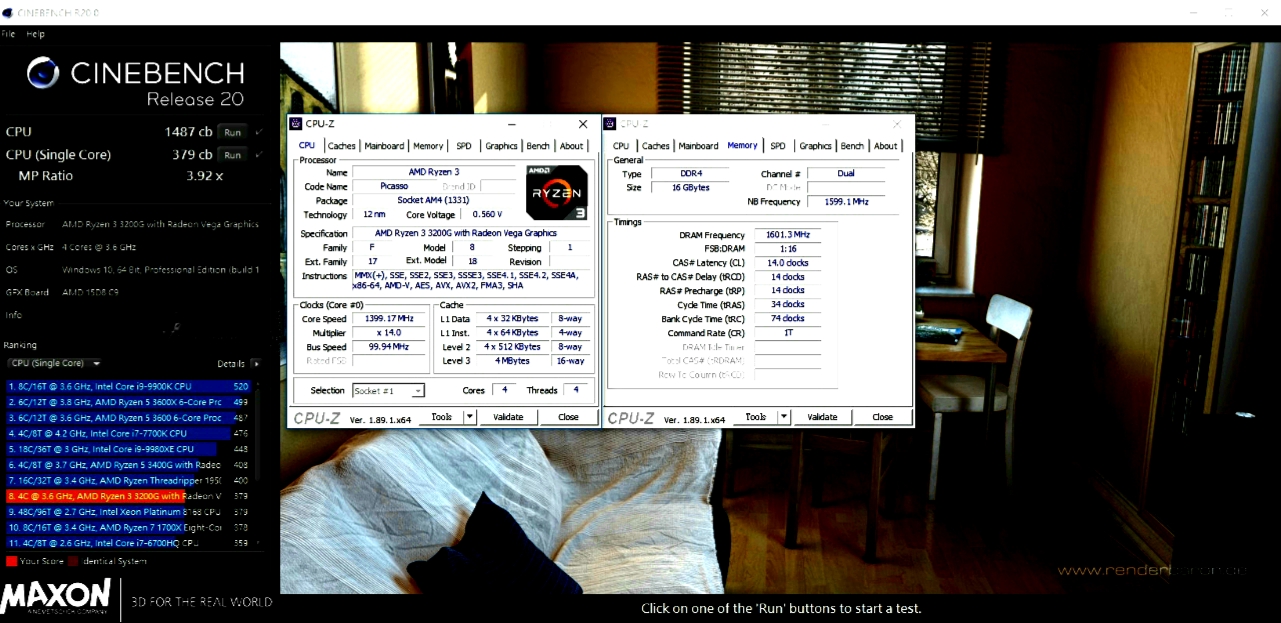Switch to Bench tab in right CPU-Z

pyautogui.click(x=852, y=146)
